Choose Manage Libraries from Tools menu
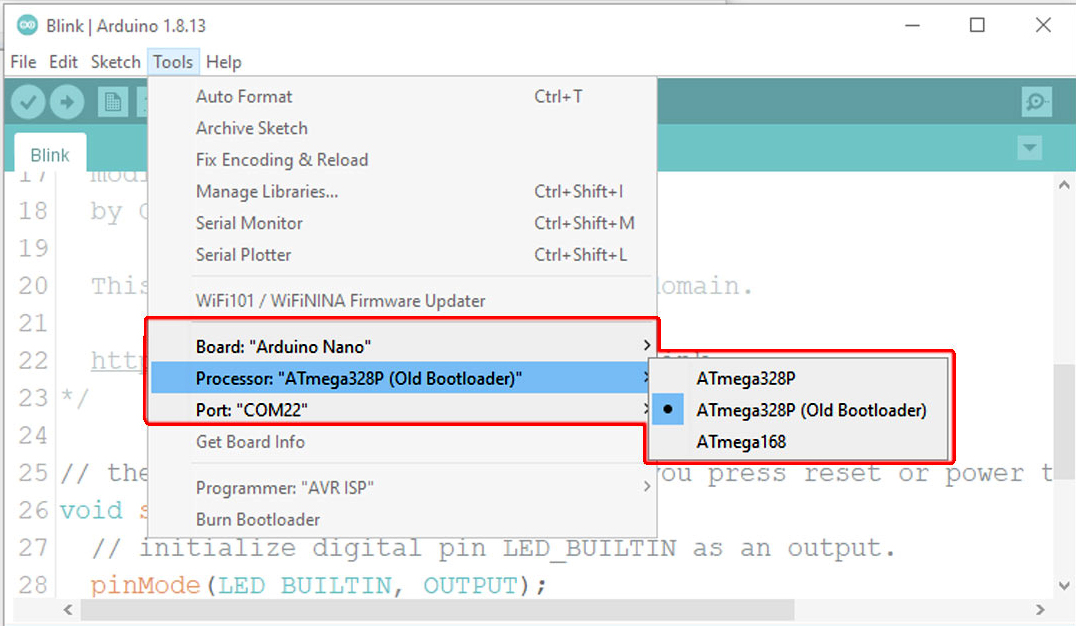The width and height of the screenshot is (1076, 626). tap(266, 191)
